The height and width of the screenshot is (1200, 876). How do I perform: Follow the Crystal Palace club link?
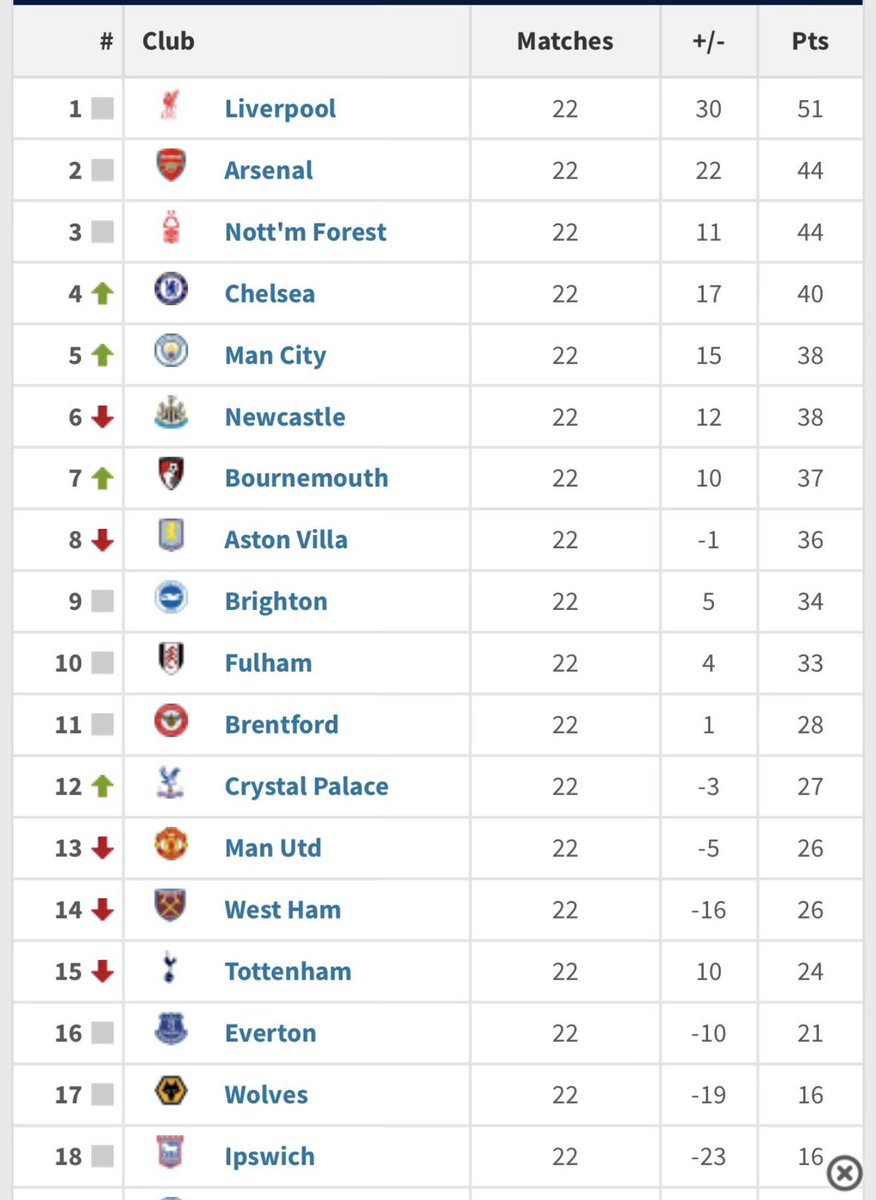click(306, 786)
